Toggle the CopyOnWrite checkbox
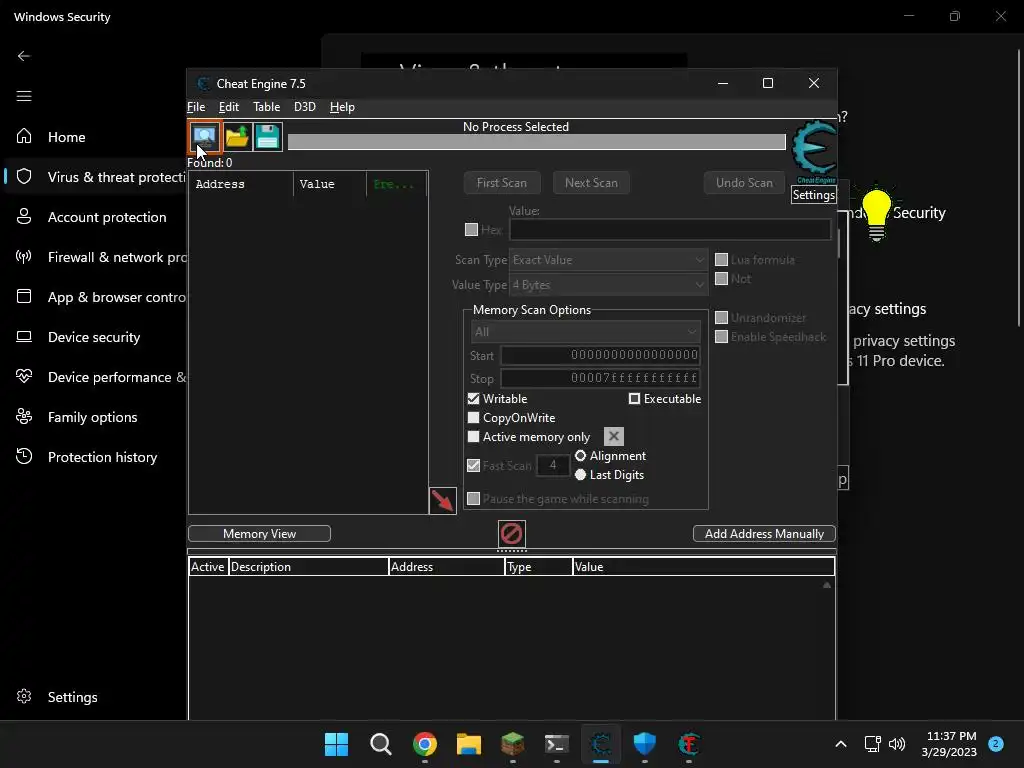The image size is (1024, 768). tap(473, 417)
